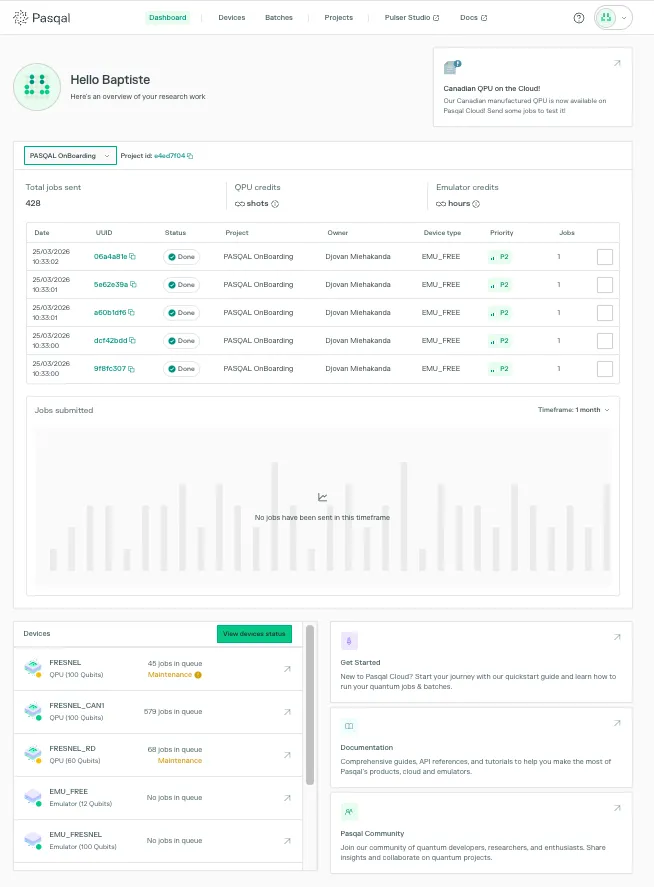
Task: Open EMU_FRESNEL device arrow icon
Action: tap(287, 841)
